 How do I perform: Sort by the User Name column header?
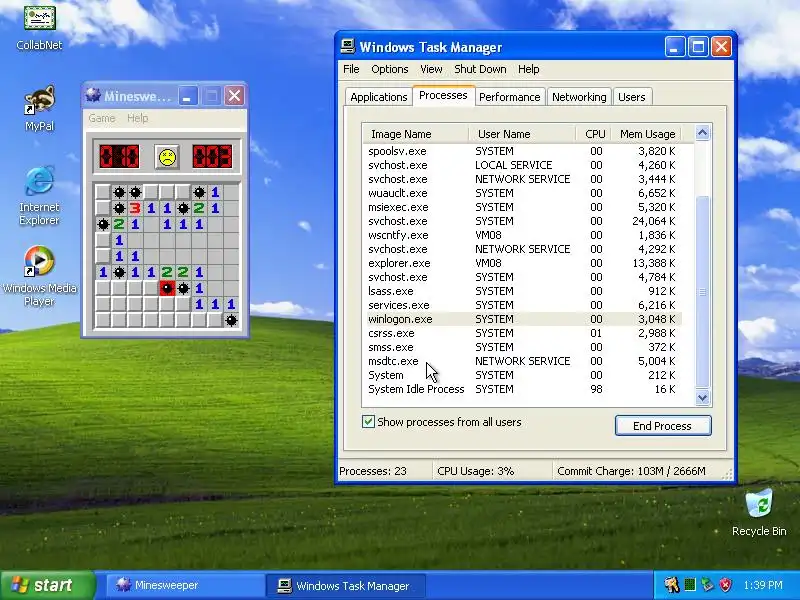pos(522,134)
